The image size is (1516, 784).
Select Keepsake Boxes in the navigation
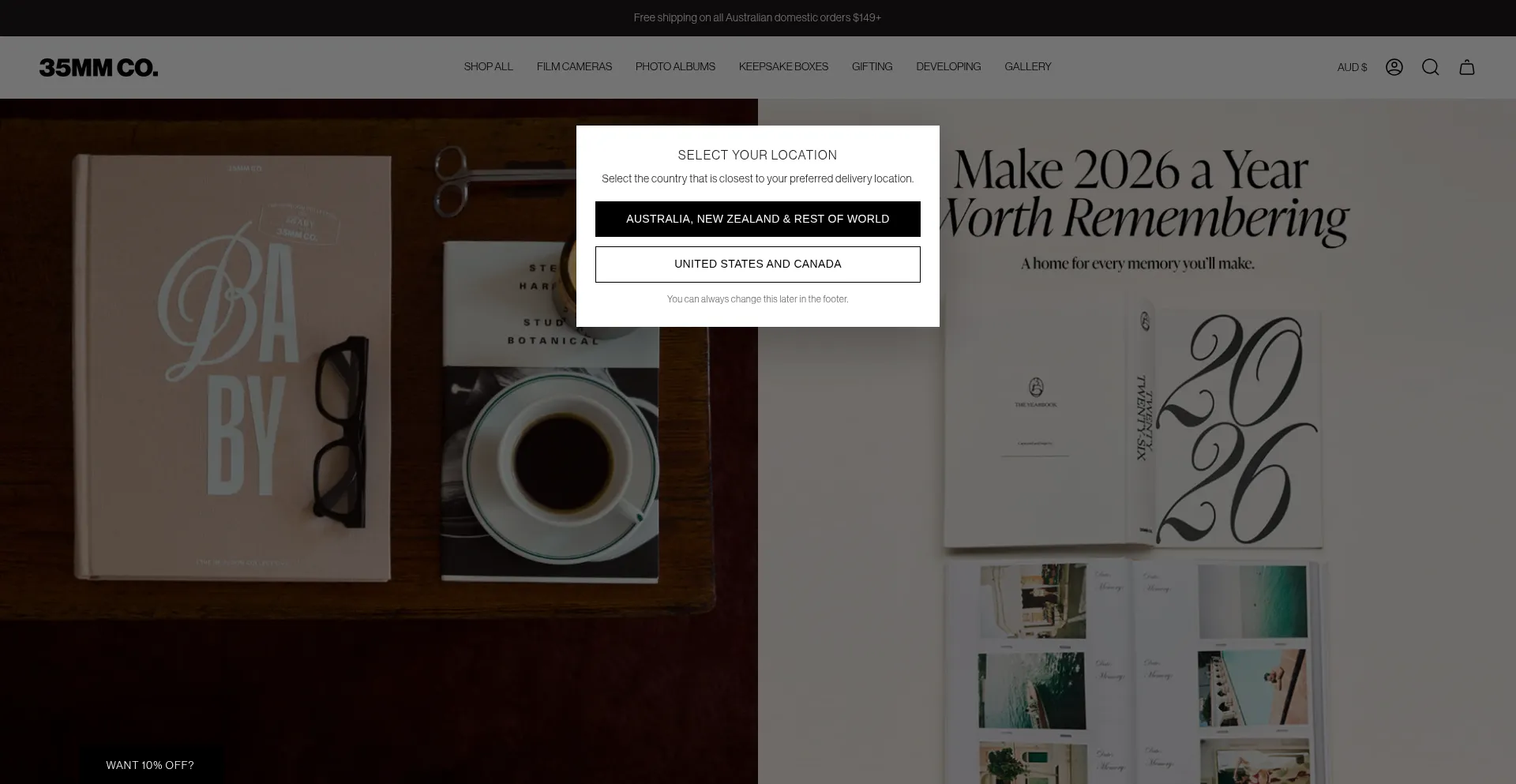[x=783, y=67]
